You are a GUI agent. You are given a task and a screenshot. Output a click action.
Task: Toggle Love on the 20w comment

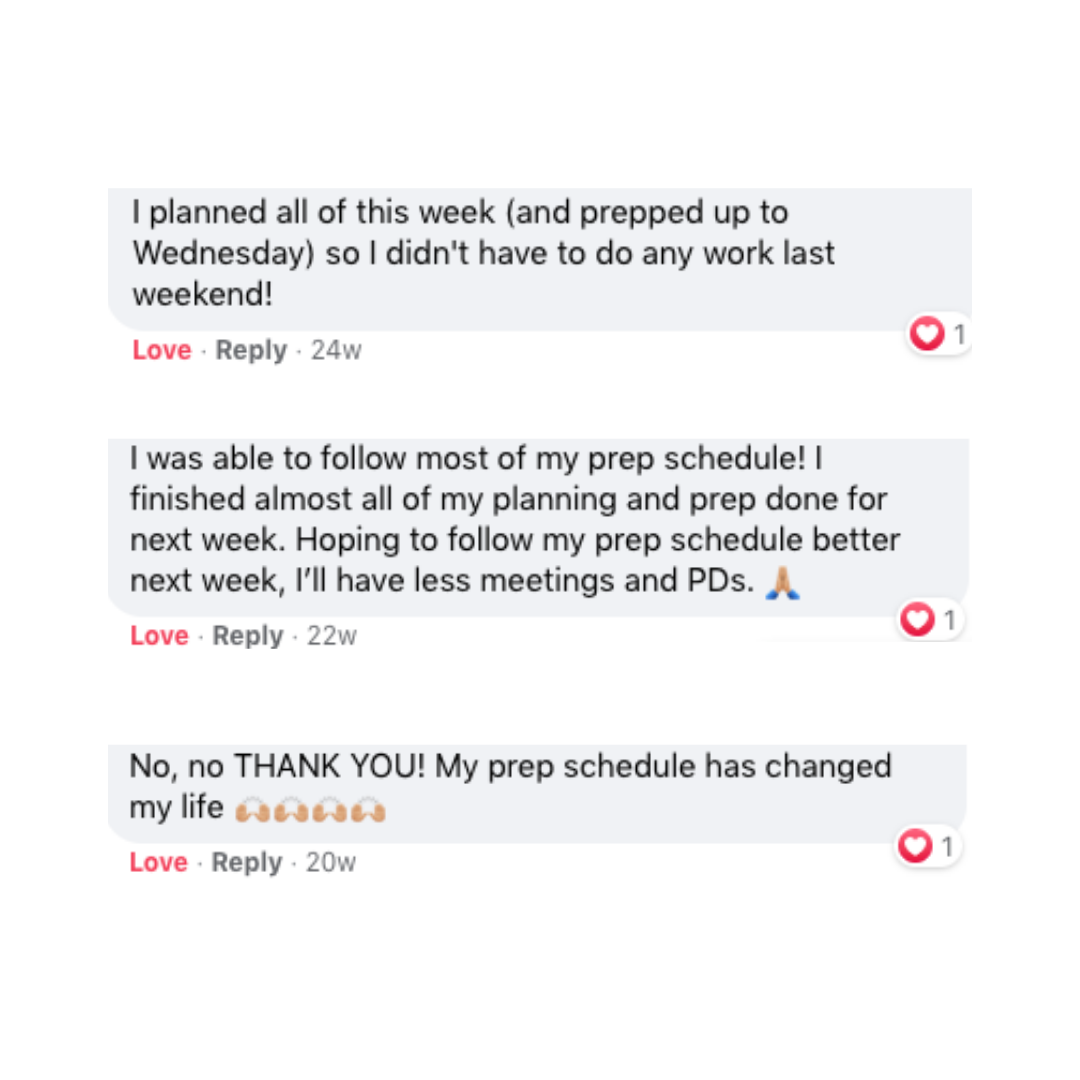click(158, 862)
